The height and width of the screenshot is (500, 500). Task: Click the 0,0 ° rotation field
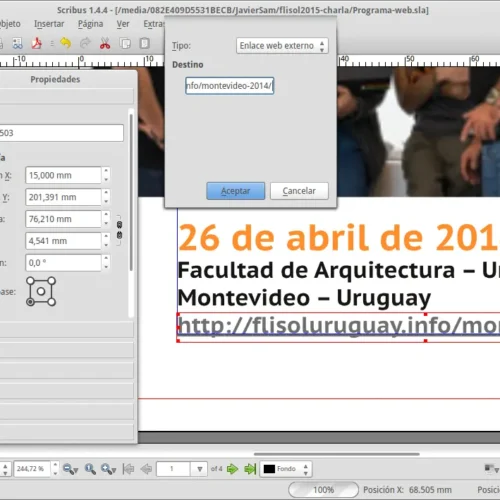tap(63, 263)
